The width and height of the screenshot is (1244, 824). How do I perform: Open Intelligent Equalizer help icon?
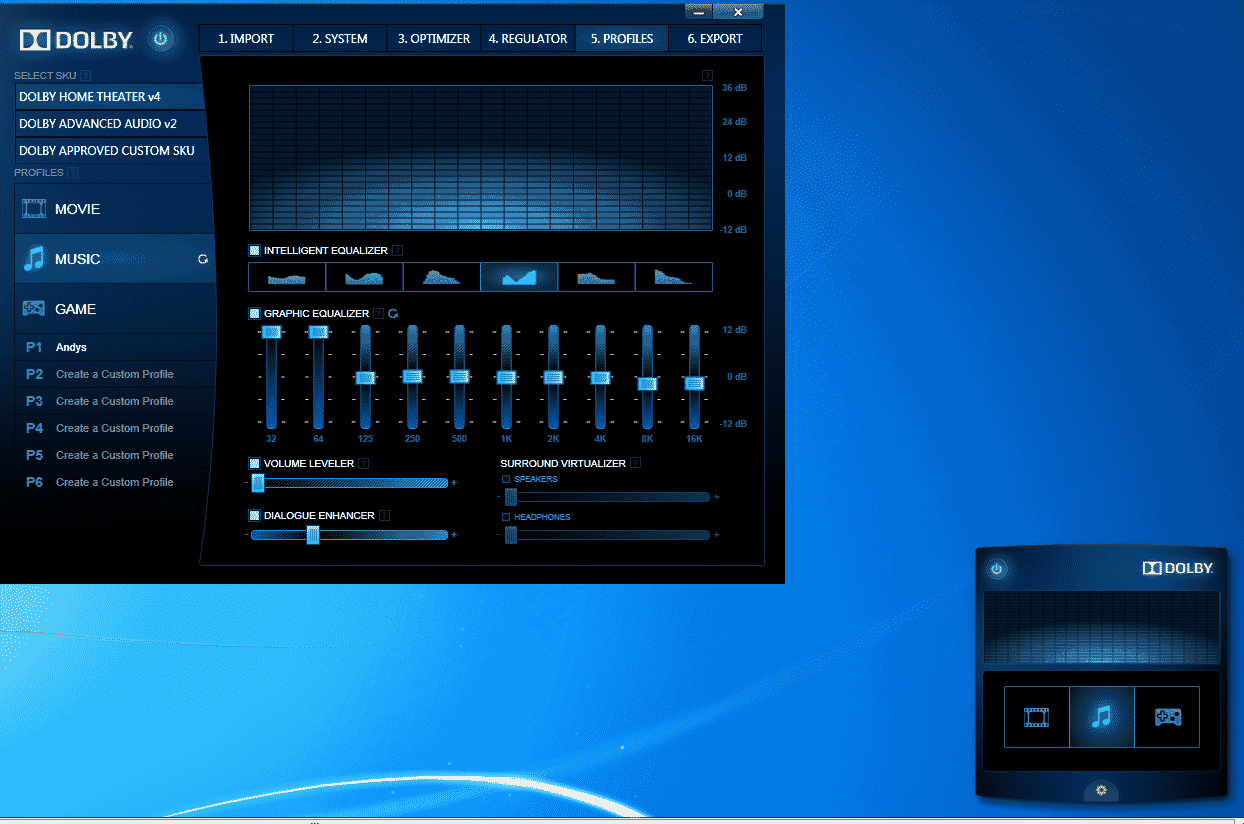click(x=397, y=251)
